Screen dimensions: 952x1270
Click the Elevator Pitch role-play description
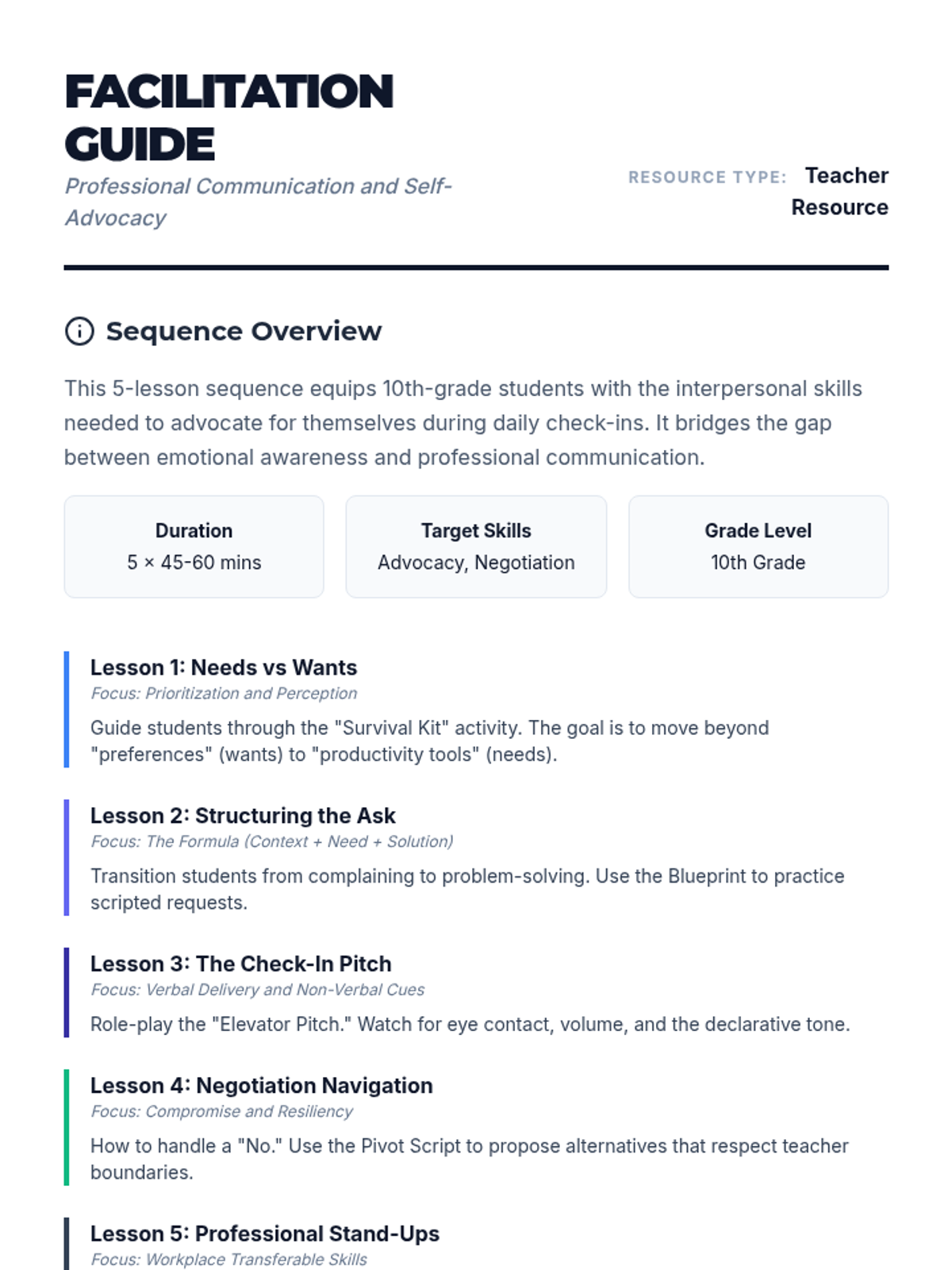tap(470, 1024)
